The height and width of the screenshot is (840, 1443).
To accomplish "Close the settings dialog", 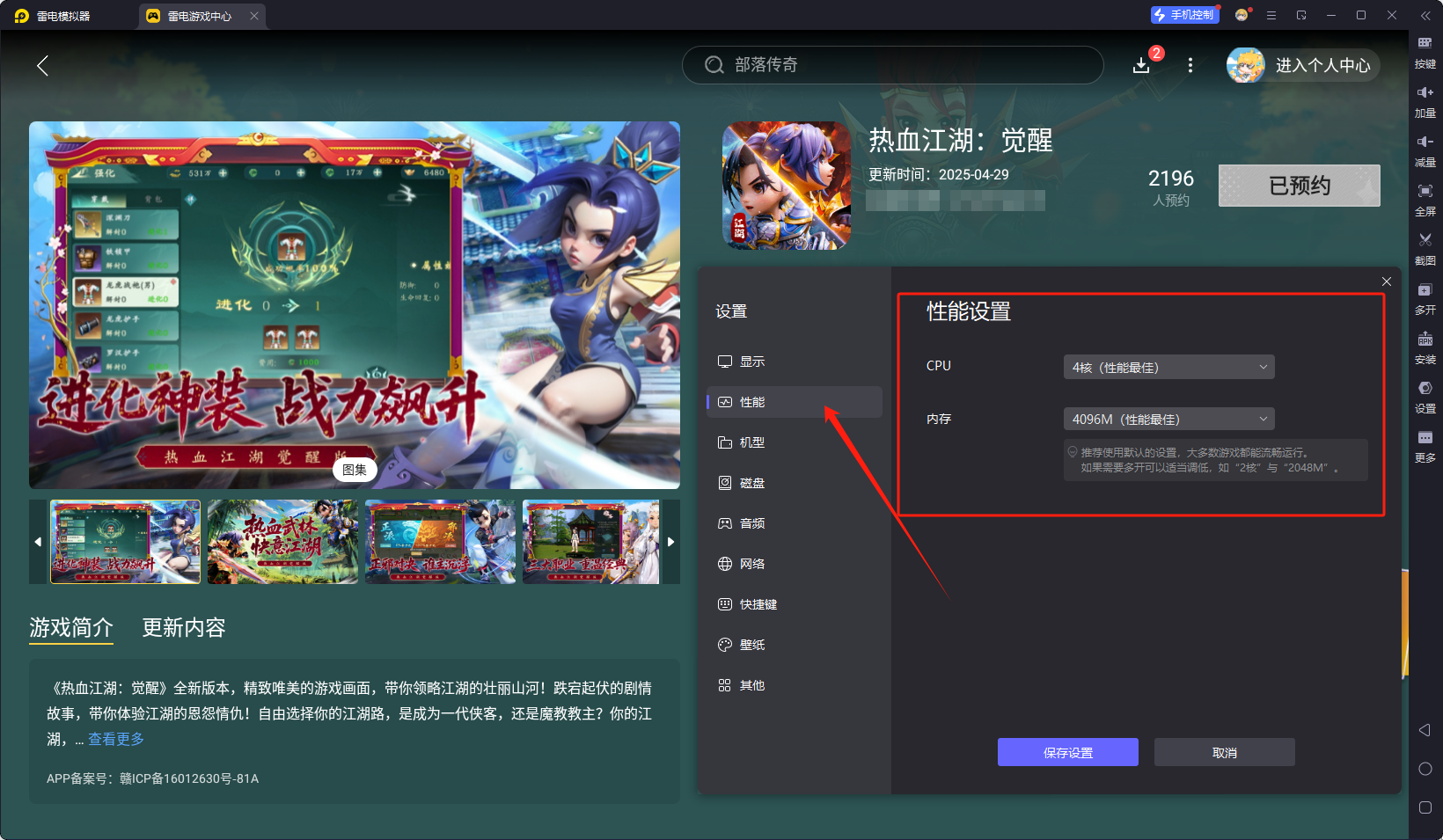I will click(x=1387, y=281).
